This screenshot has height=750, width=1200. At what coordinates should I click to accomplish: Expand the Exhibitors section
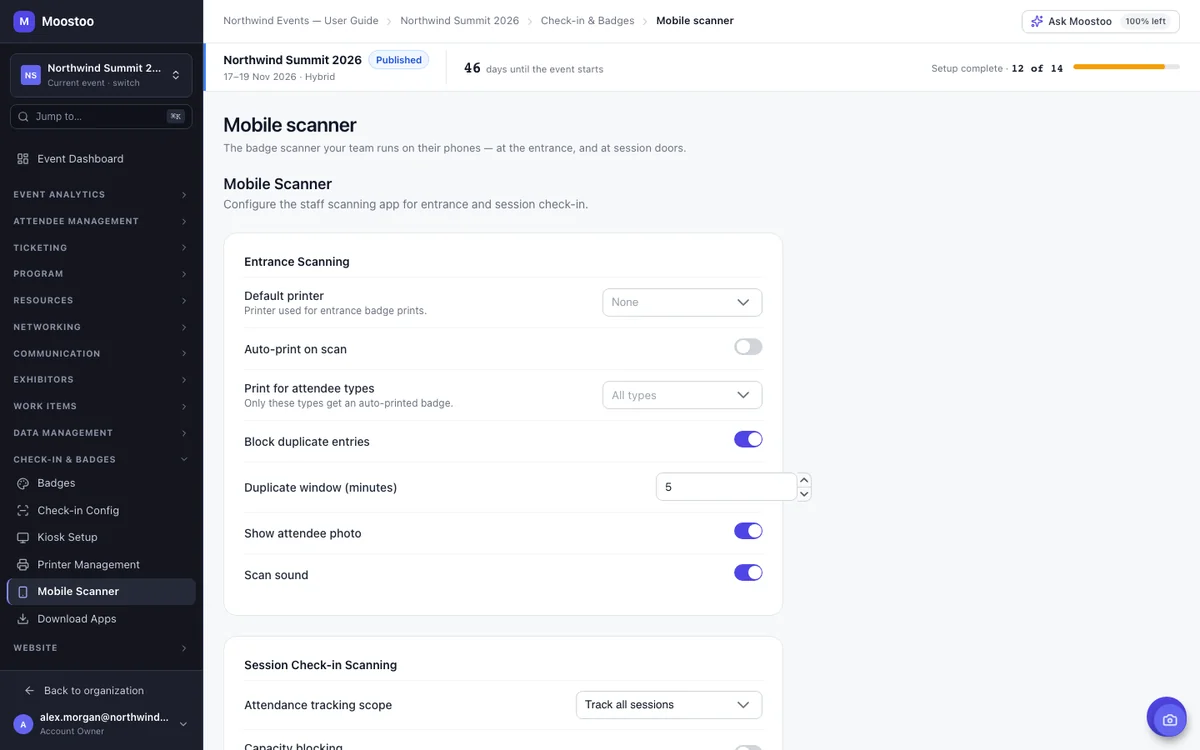(x=101, y=380)
